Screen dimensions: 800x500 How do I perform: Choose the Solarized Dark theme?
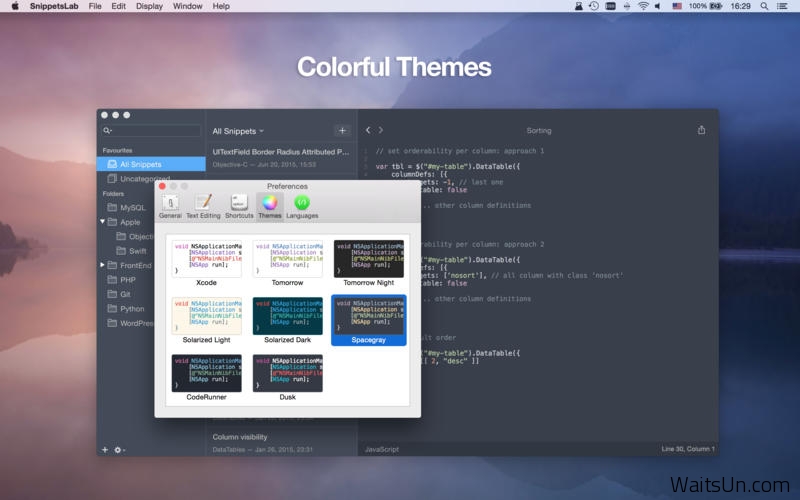click(287, 320)
